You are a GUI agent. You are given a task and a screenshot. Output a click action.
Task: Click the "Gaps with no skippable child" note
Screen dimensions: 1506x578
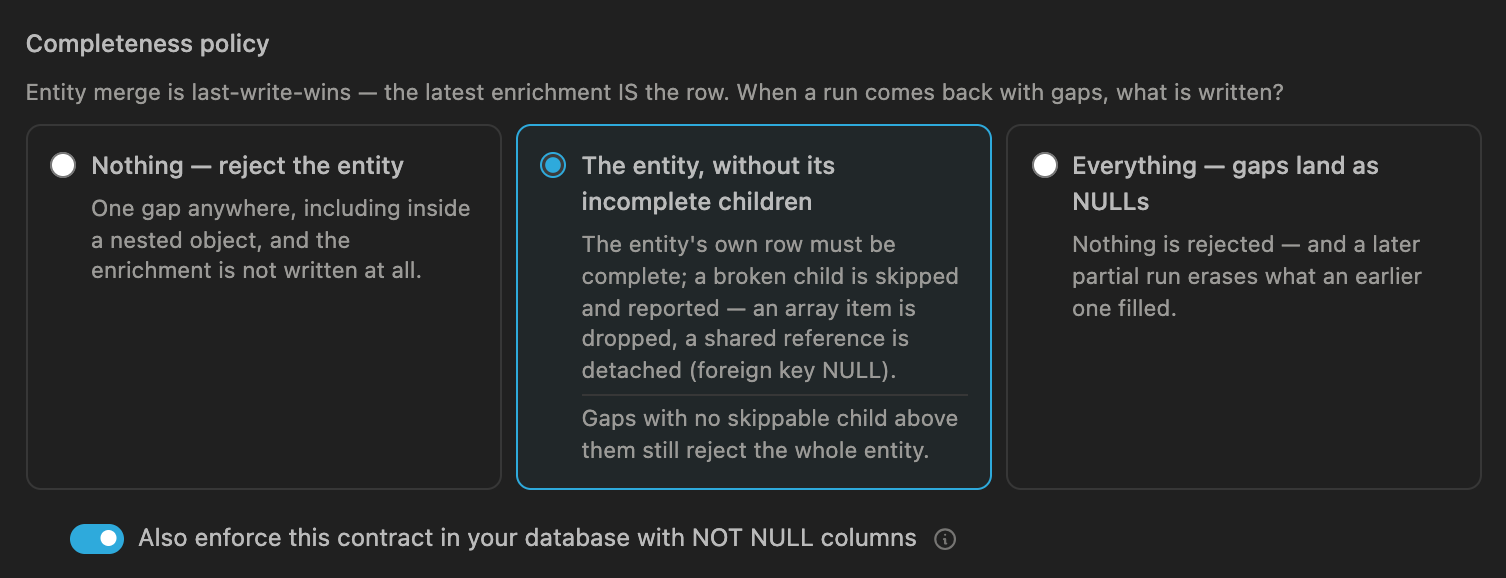pos(770,434)
